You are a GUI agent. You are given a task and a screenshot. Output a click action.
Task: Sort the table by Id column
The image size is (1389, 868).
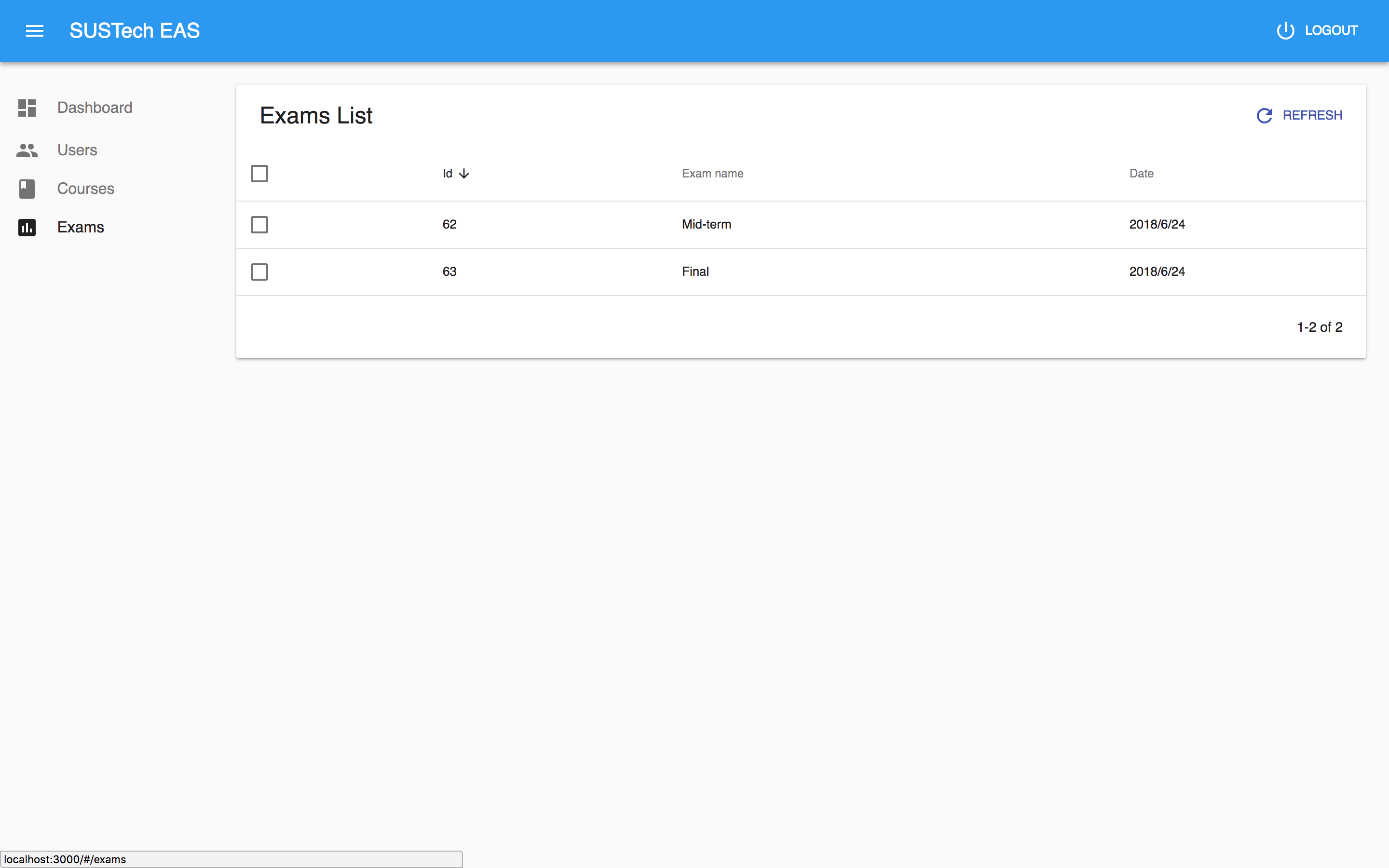tap(448, 174)
